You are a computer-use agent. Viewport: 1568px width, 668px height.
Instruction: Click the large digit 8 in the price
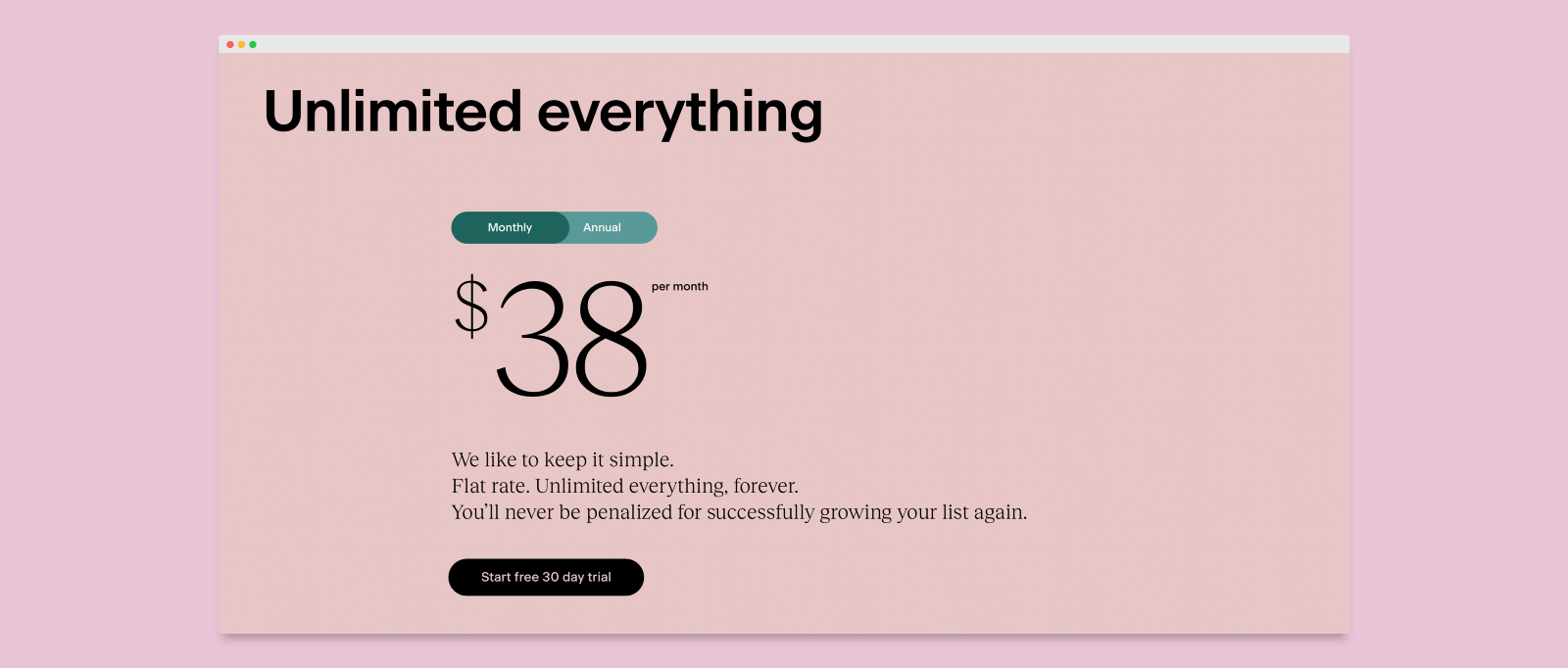(x=612, y=339)
